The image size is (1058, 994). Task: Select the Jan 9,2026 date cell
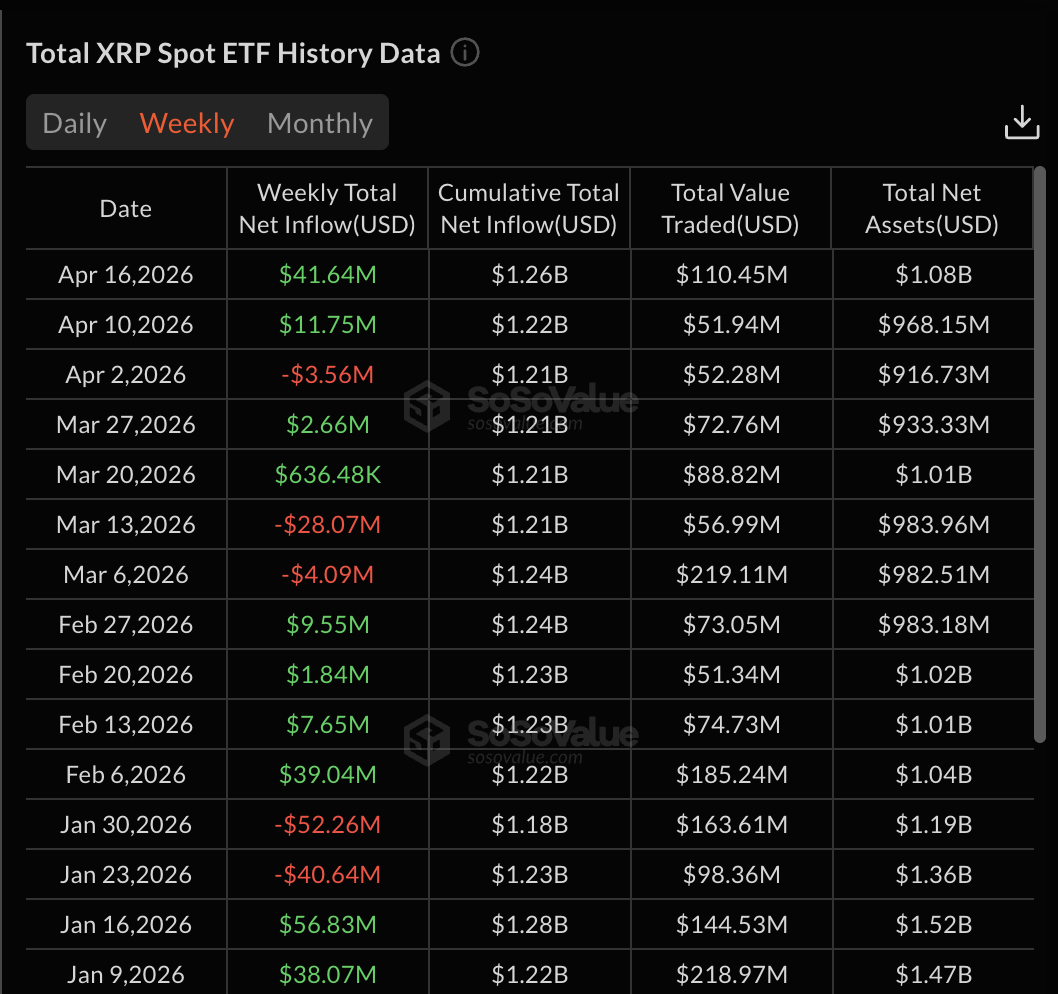click(126, 975)
